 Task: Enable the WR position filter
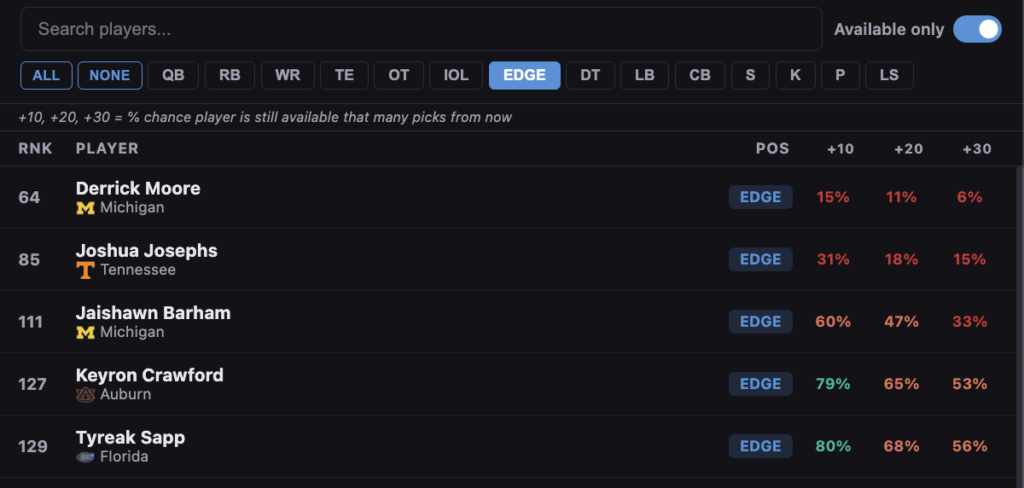tap(288, 75)
